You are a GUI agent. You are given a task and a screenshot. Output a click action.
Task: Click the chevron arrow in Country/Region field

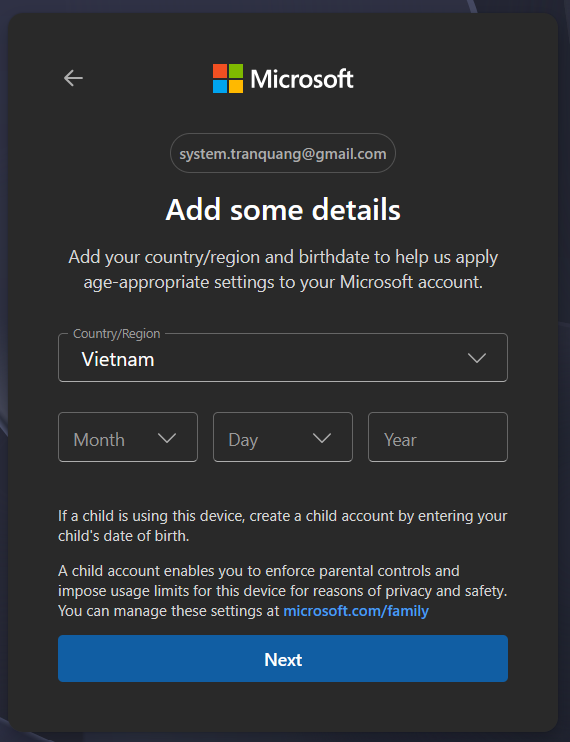477,358
